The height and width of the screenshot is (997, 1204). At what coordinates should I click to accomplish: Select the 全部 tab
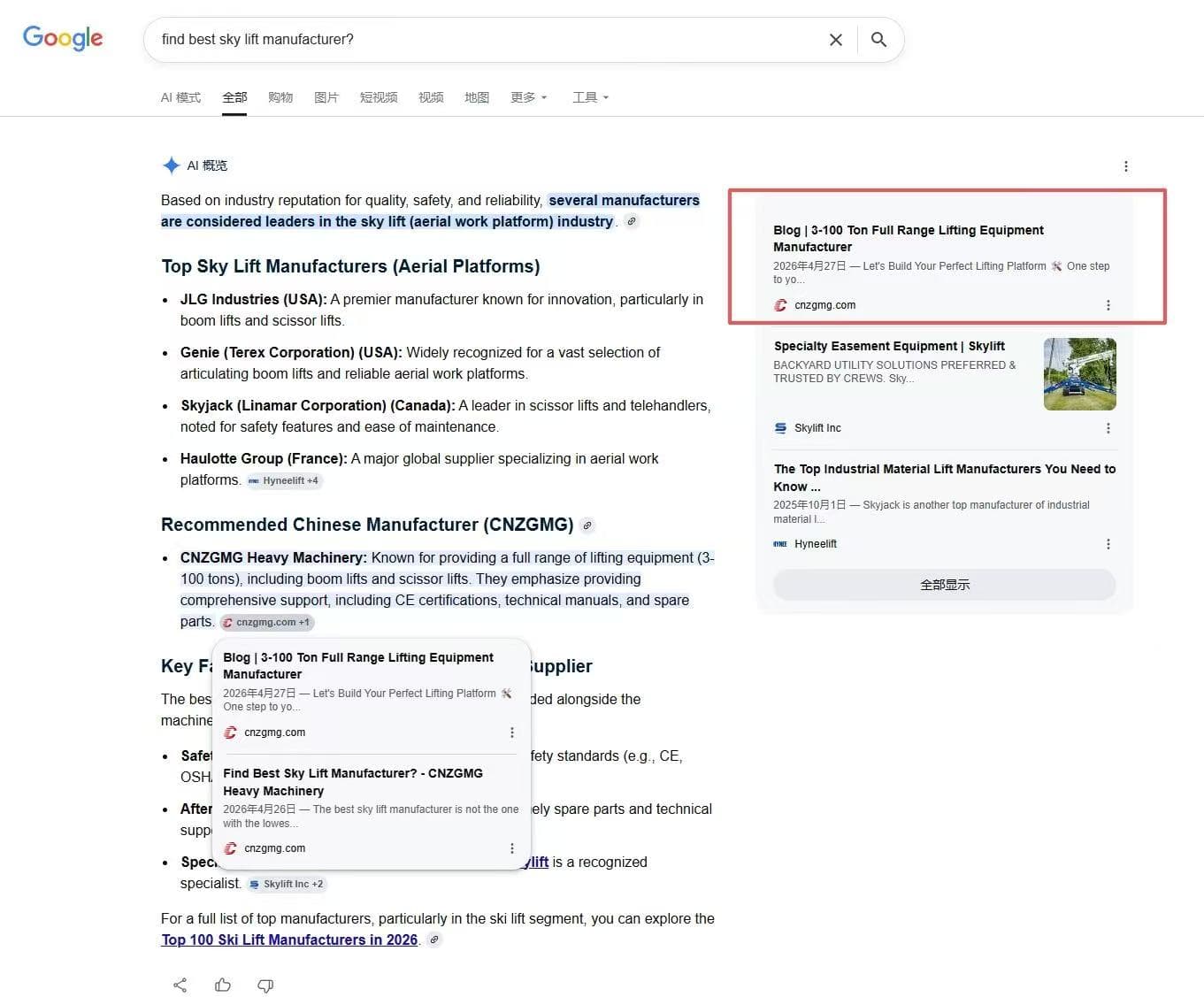coord(234,97)
